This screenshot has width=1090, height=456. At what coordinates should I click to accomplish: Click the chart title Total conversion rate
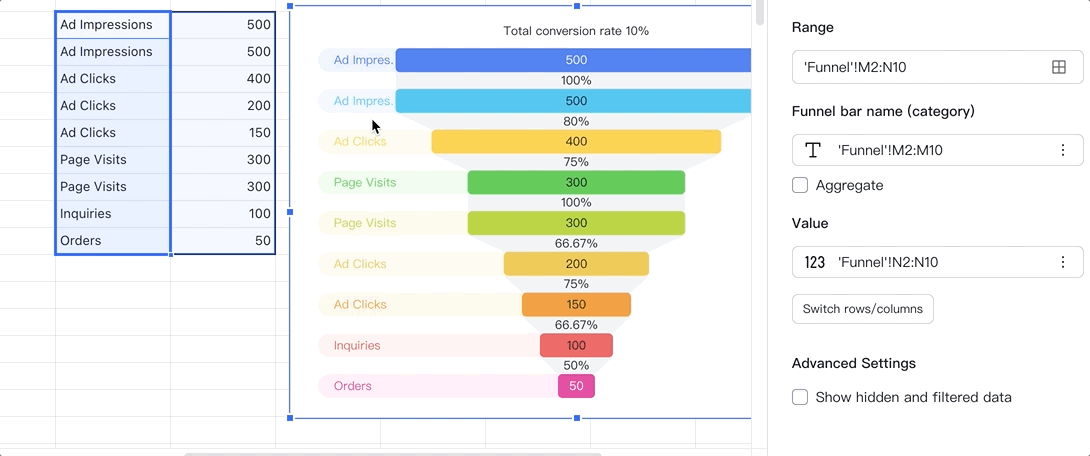(x=576, y=31)
